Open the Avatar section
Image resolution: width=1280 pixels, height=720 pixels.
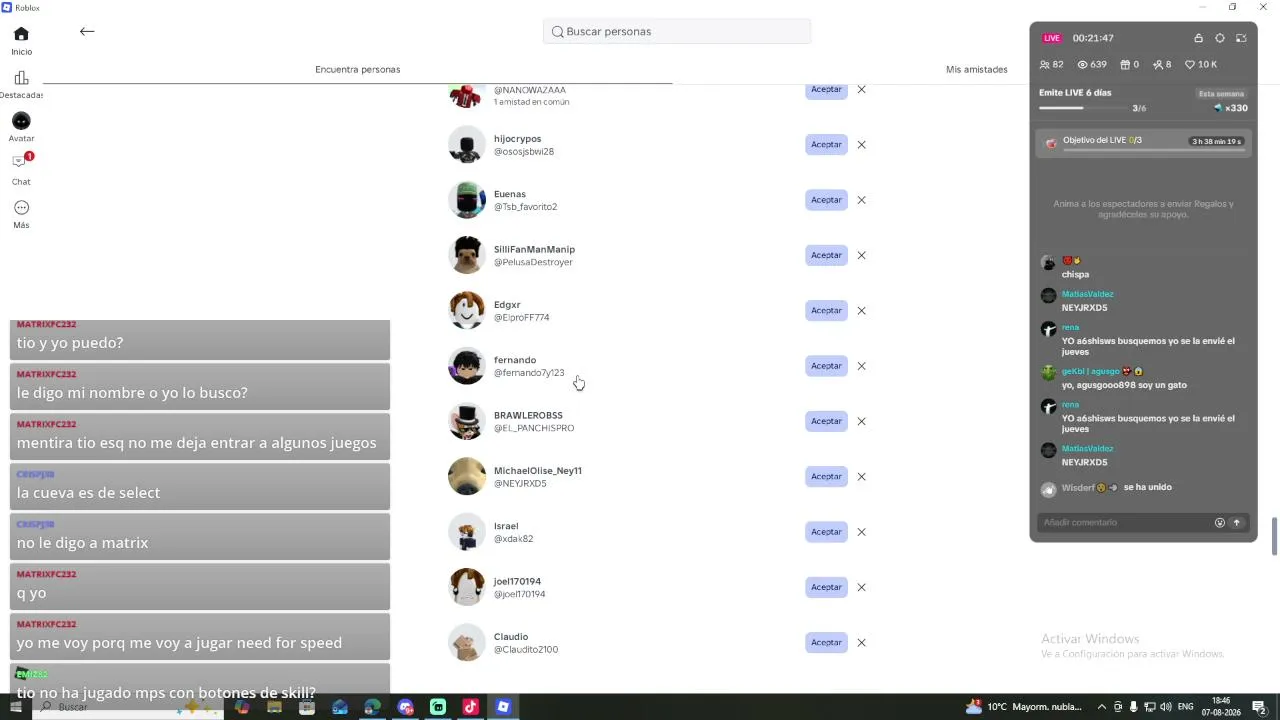[21, 127]
